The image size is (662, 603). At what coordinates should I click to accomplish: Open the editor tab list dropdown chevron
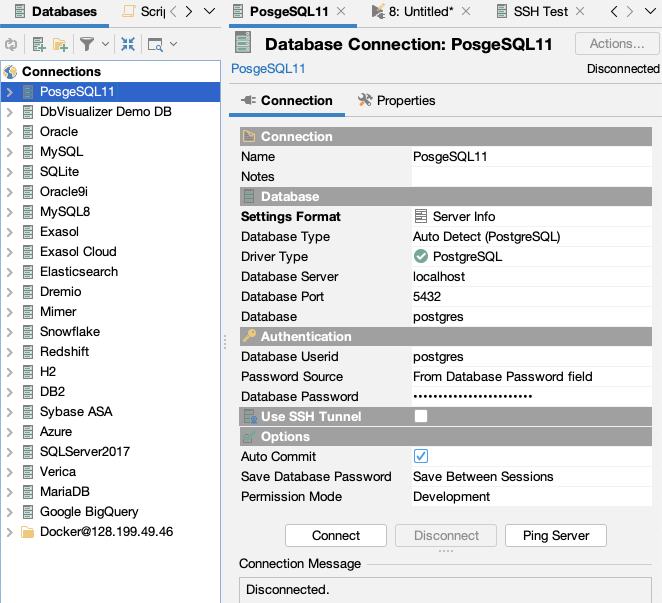pyautogui.click(x=651, y=12)
